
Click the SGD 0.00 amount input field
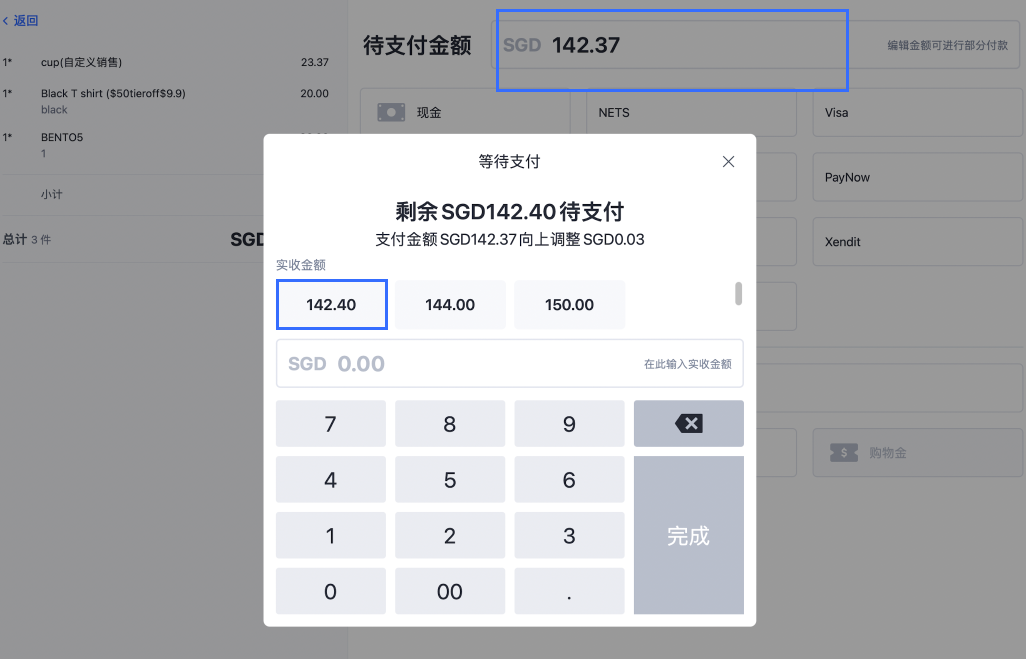(509, 363)
